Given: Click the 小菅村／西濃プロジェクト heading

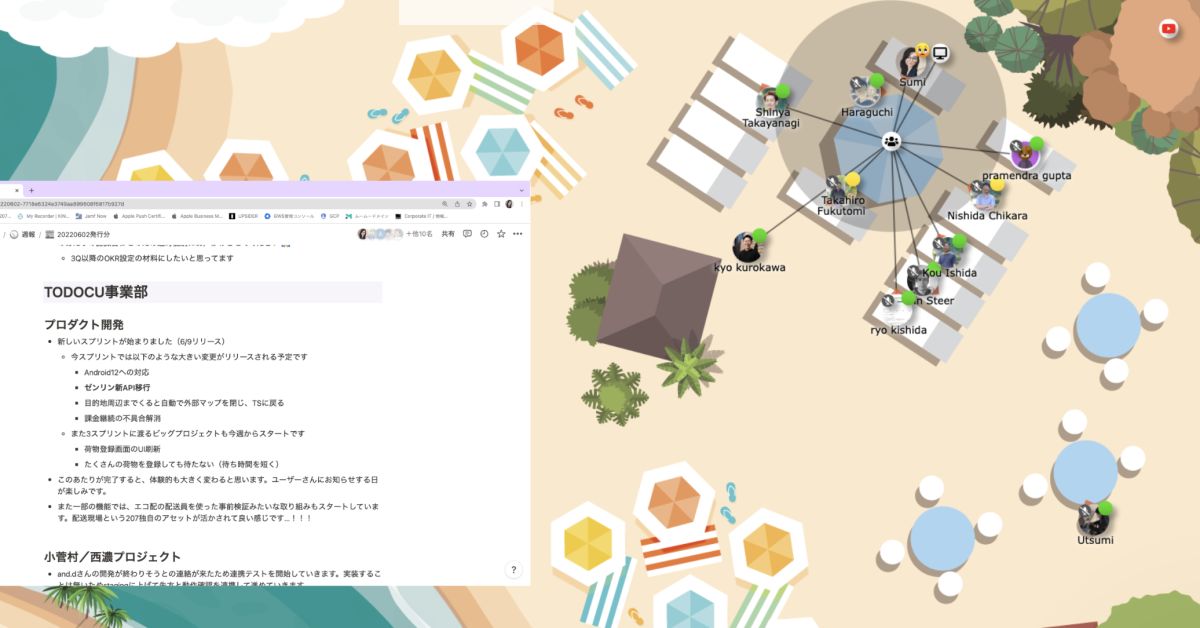Looking at the screenshot, I should [112, 557].
